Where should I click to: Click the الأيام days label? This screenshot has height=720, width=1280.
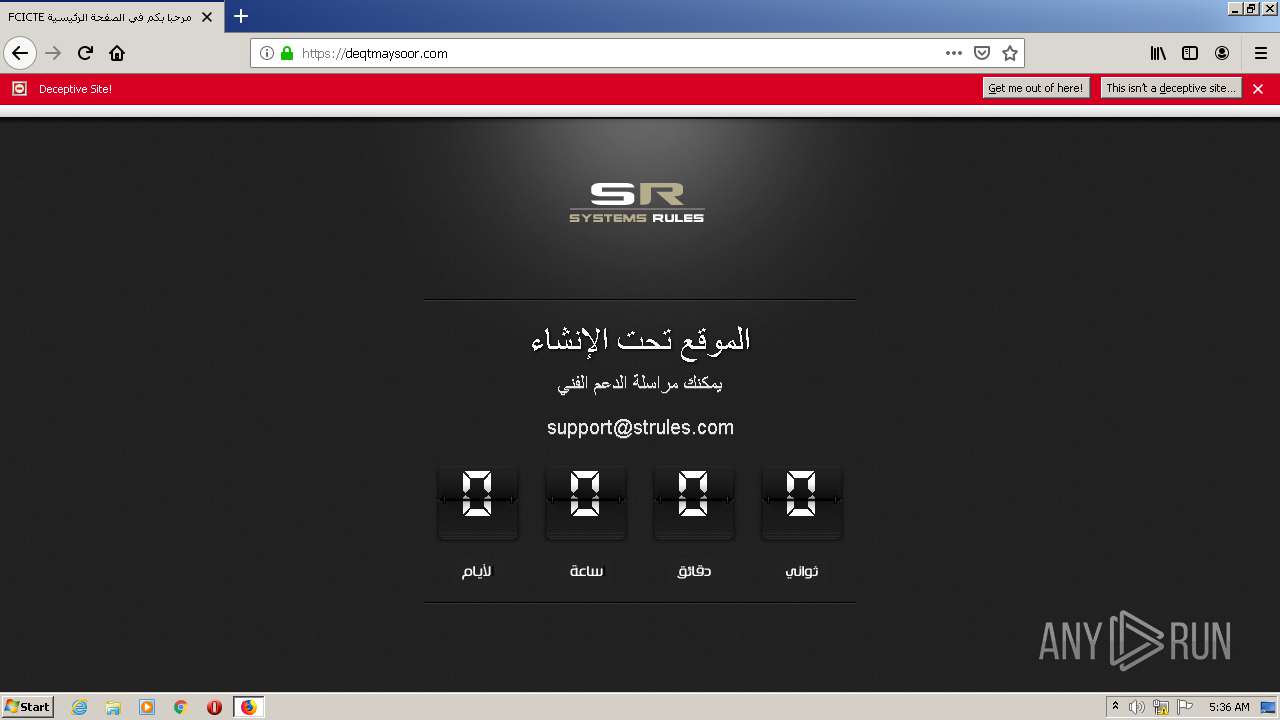477,571
